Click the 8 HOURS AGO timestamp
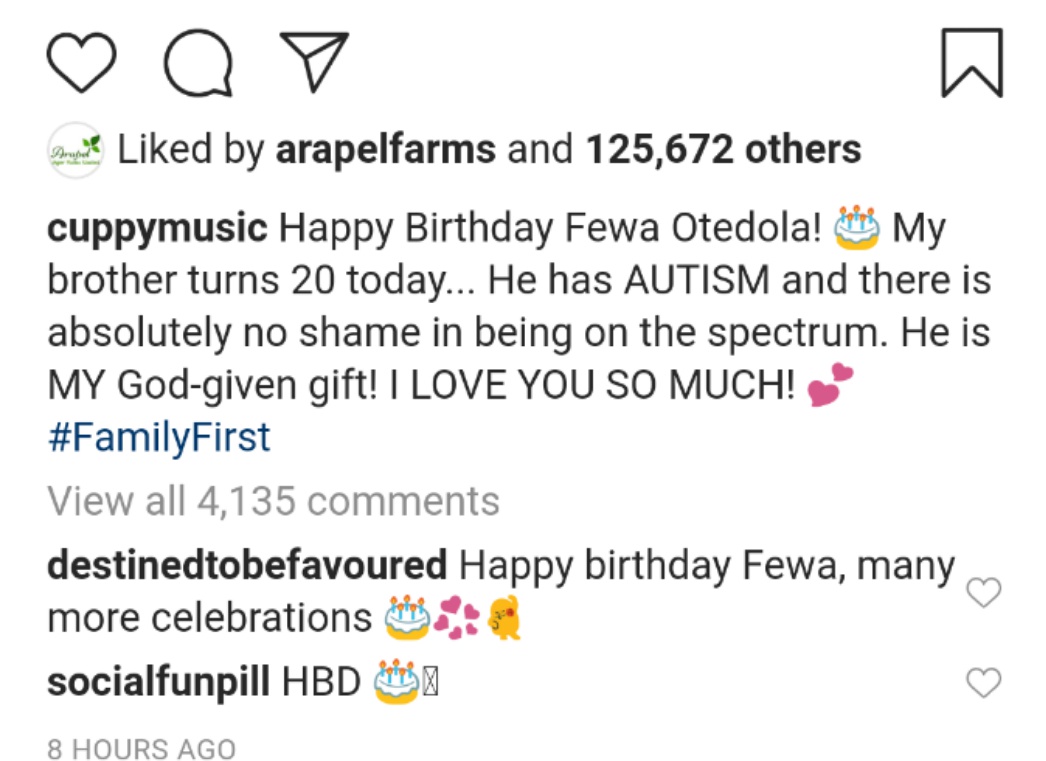The width and height of the screenshot is (1046, 761). 141,749
